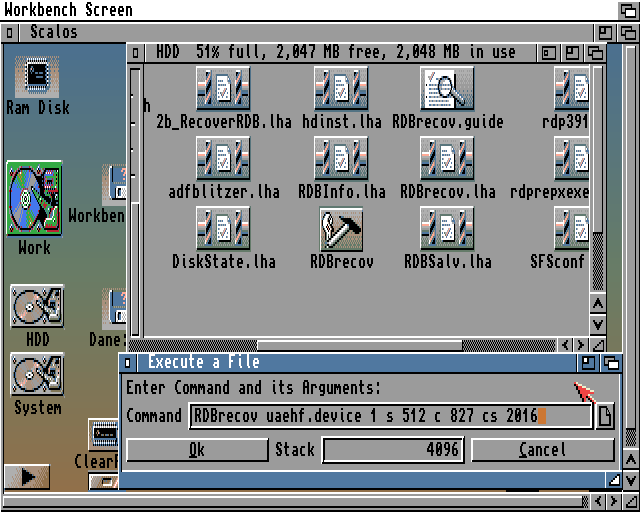Toggle zoom gadget on HDD window titlebar
640x512 pixels.
(571, 52)
